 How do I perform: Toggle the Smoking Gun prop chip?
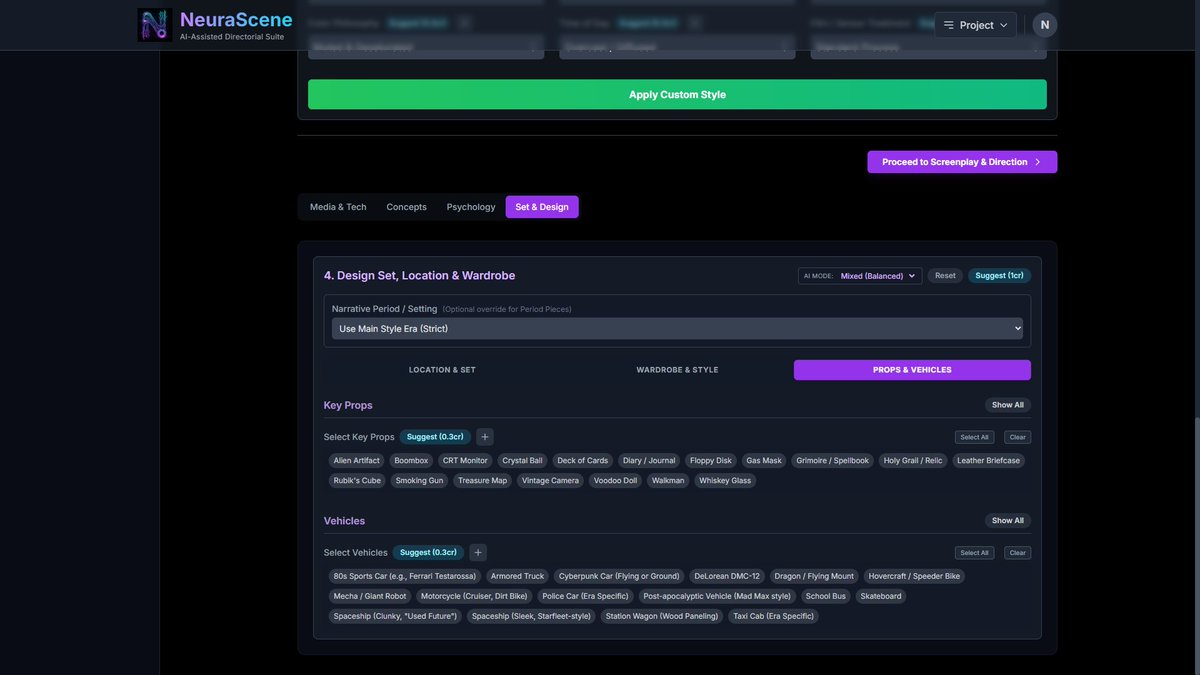(419, 481)
